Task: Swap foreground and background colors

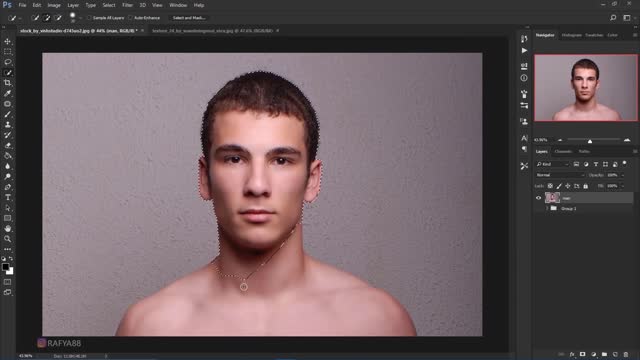Action: pyautogui.click(x=11, y=259)
